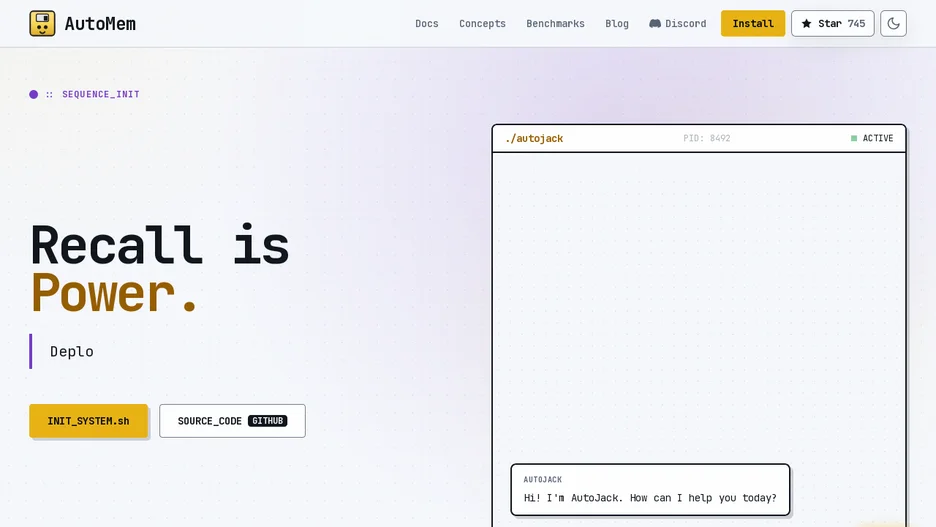The width and height of the screenshot is (936, 527).
Task: Click the ./autojack terminal title
Action: [534, 138]
